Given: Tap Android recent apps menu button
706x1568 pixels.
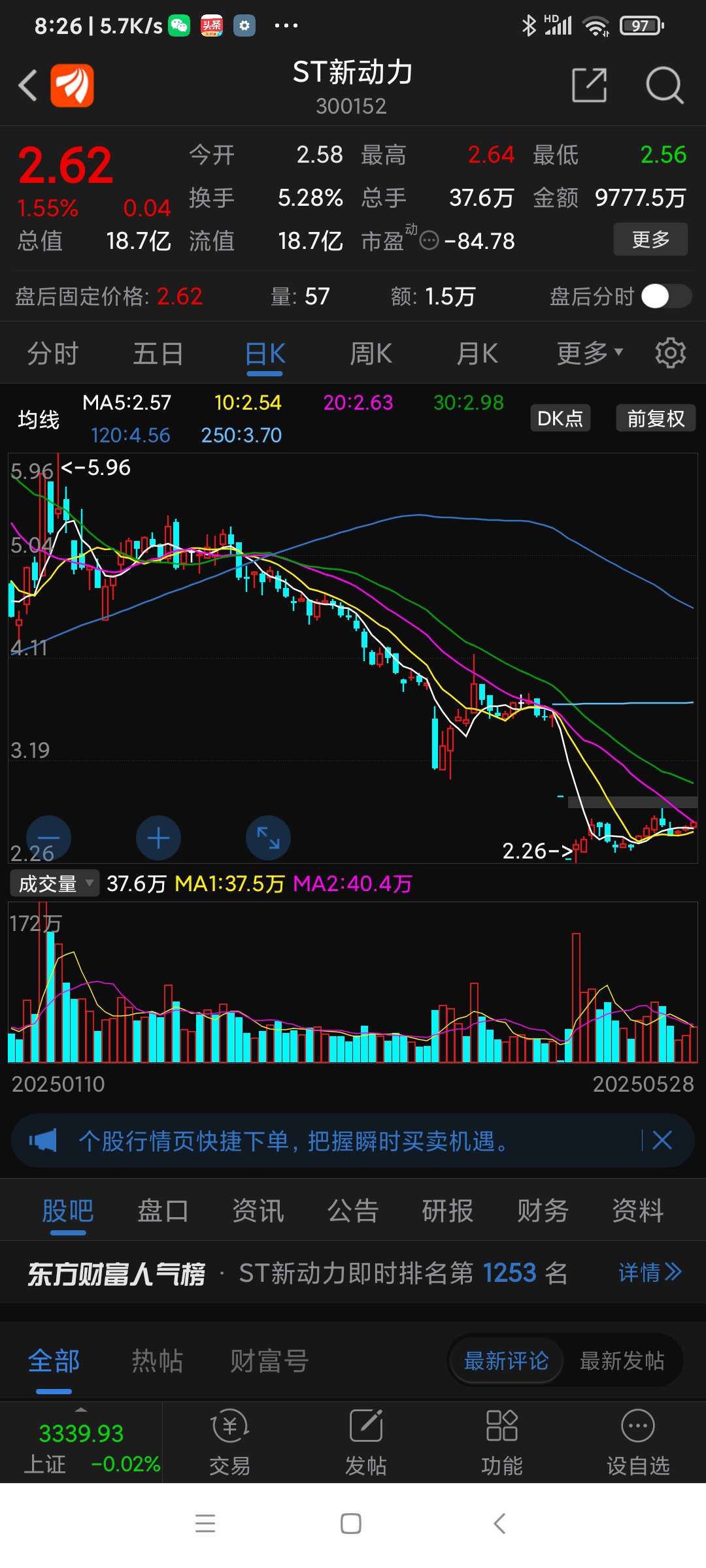Looking at the screenshot, I should coord(205,1524).
